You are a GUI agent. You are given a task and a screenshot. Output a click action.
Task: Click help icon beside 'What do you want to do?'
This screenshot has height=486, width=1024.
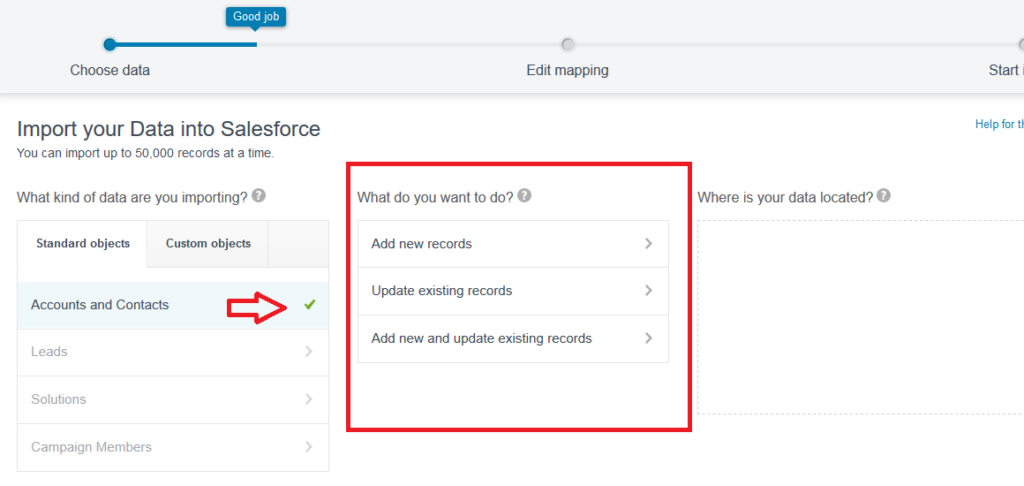pos(524,195)
